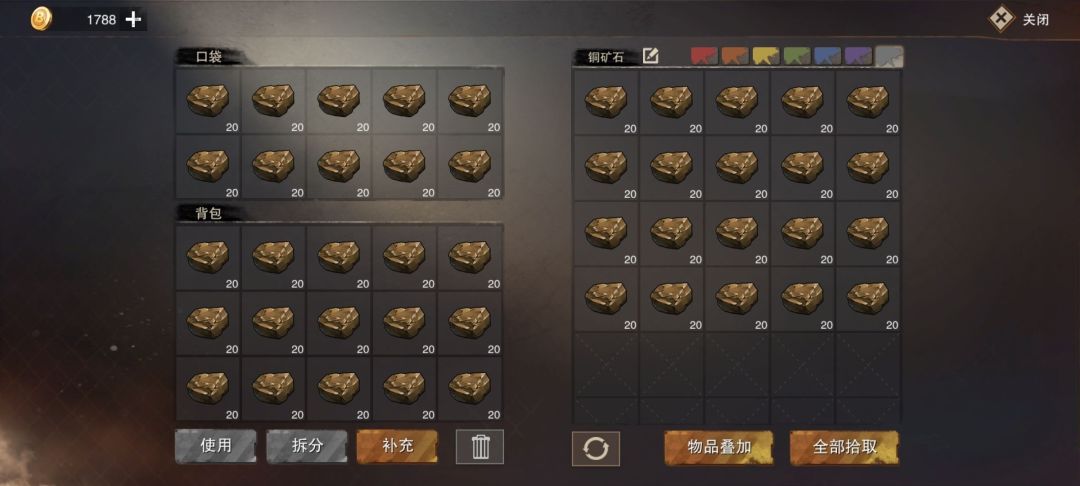The width and height of the screenshot is (1080, 486).
Task: Choose the green flag color marker
Action: [x=797, y=56]
